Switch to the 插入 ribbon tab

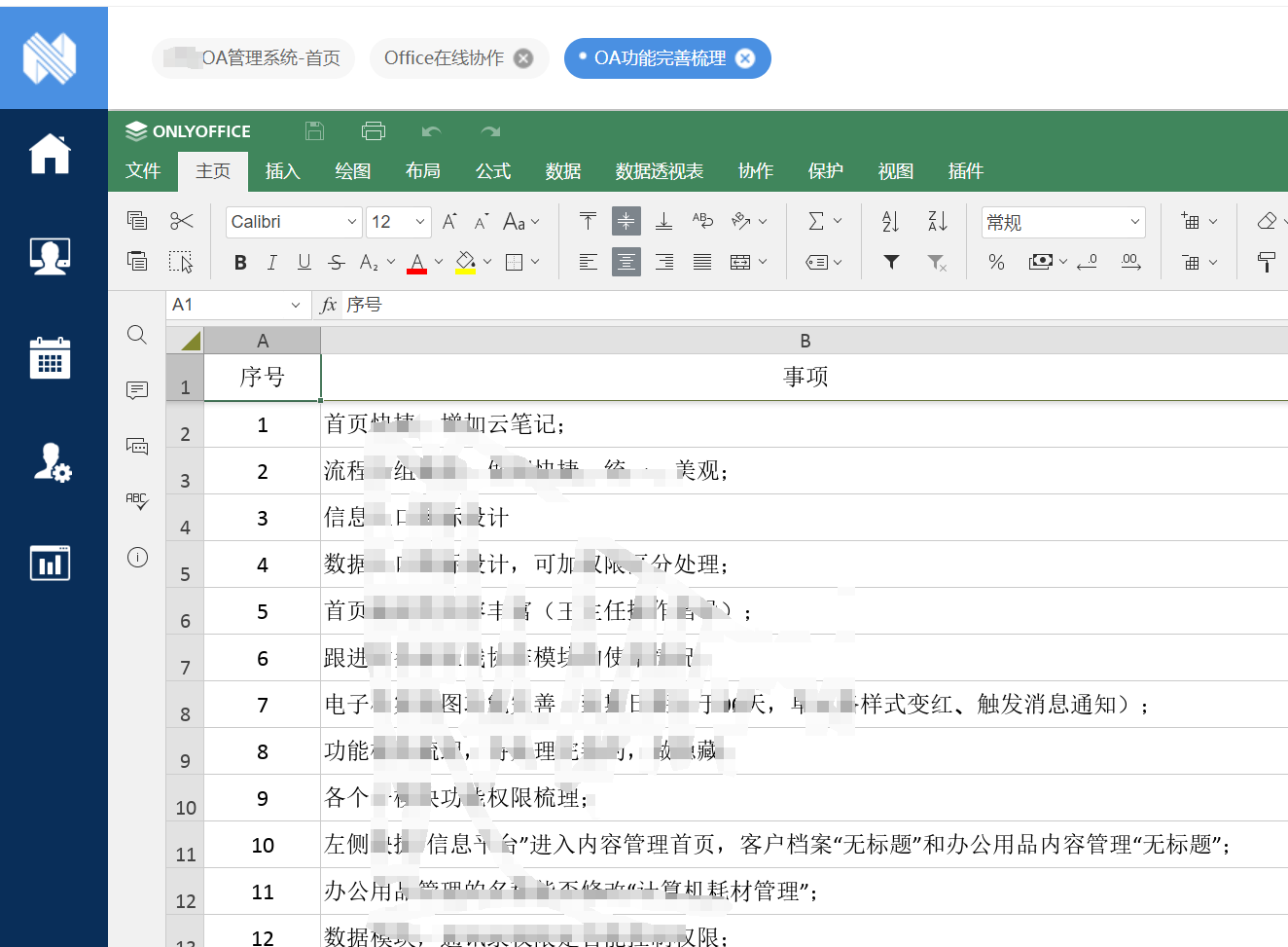(282, 171)
